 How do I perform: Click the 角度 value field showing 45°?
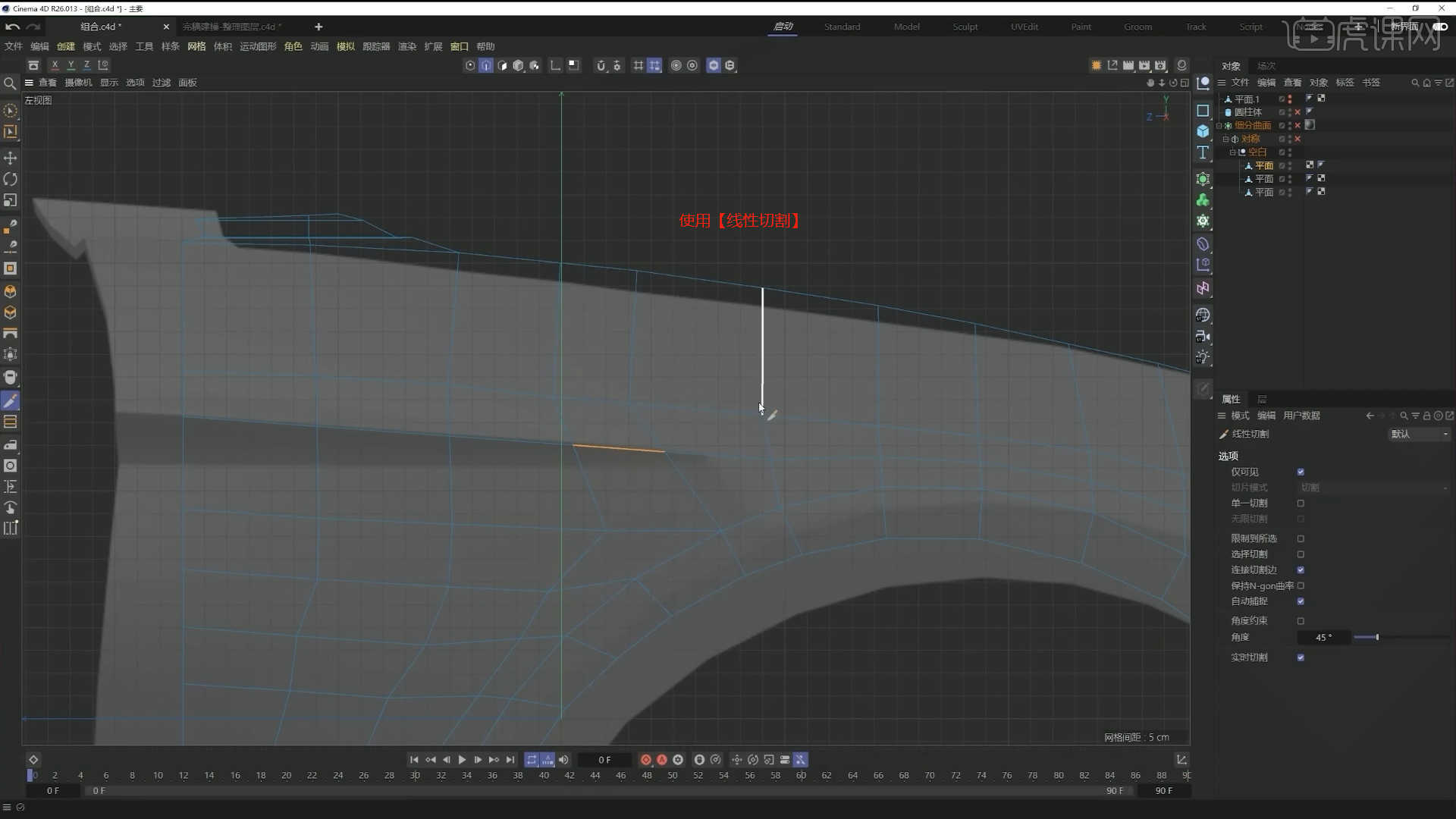1323,638
